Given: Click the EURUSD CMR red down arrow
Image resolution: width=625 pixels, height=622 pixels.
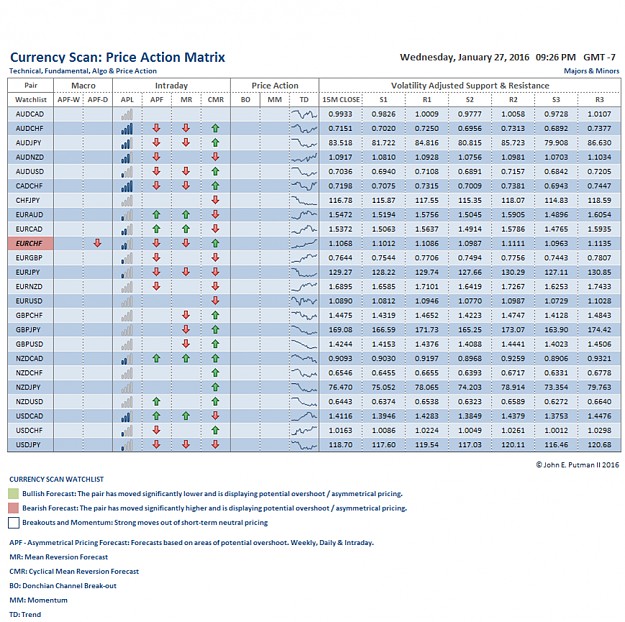Looking at the screenshot, I should pos(215,301).
